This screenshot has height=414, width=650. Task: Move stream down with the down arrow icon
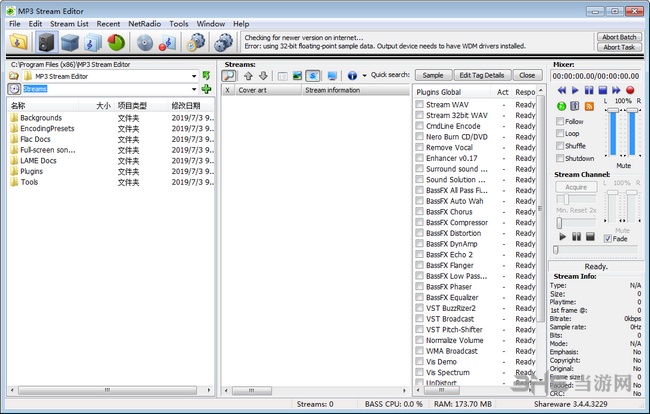pos(263,75)
